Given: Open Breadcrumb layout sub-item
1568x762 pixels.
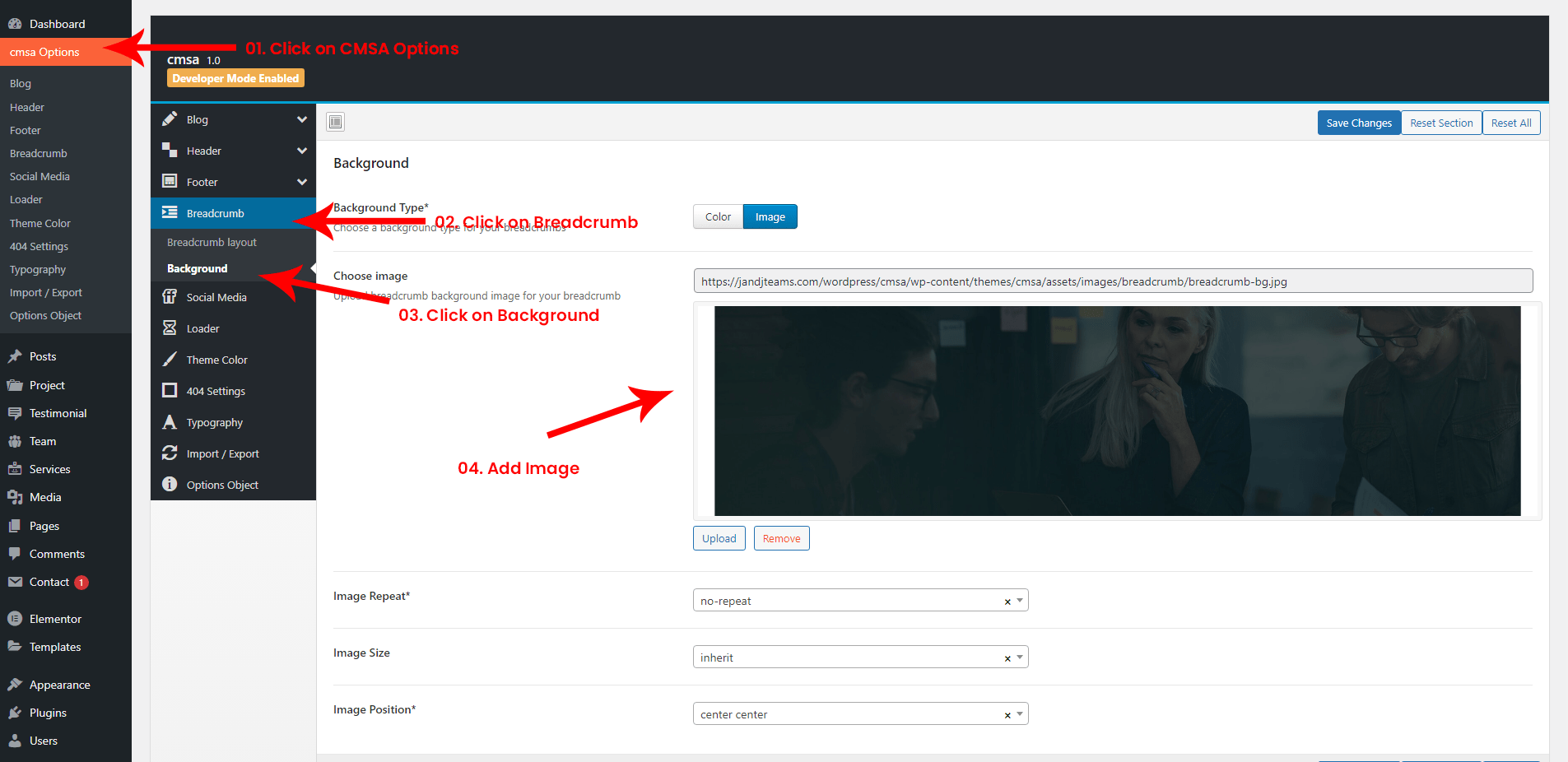Looking at the screenshot, I should (x=212, y=243).
